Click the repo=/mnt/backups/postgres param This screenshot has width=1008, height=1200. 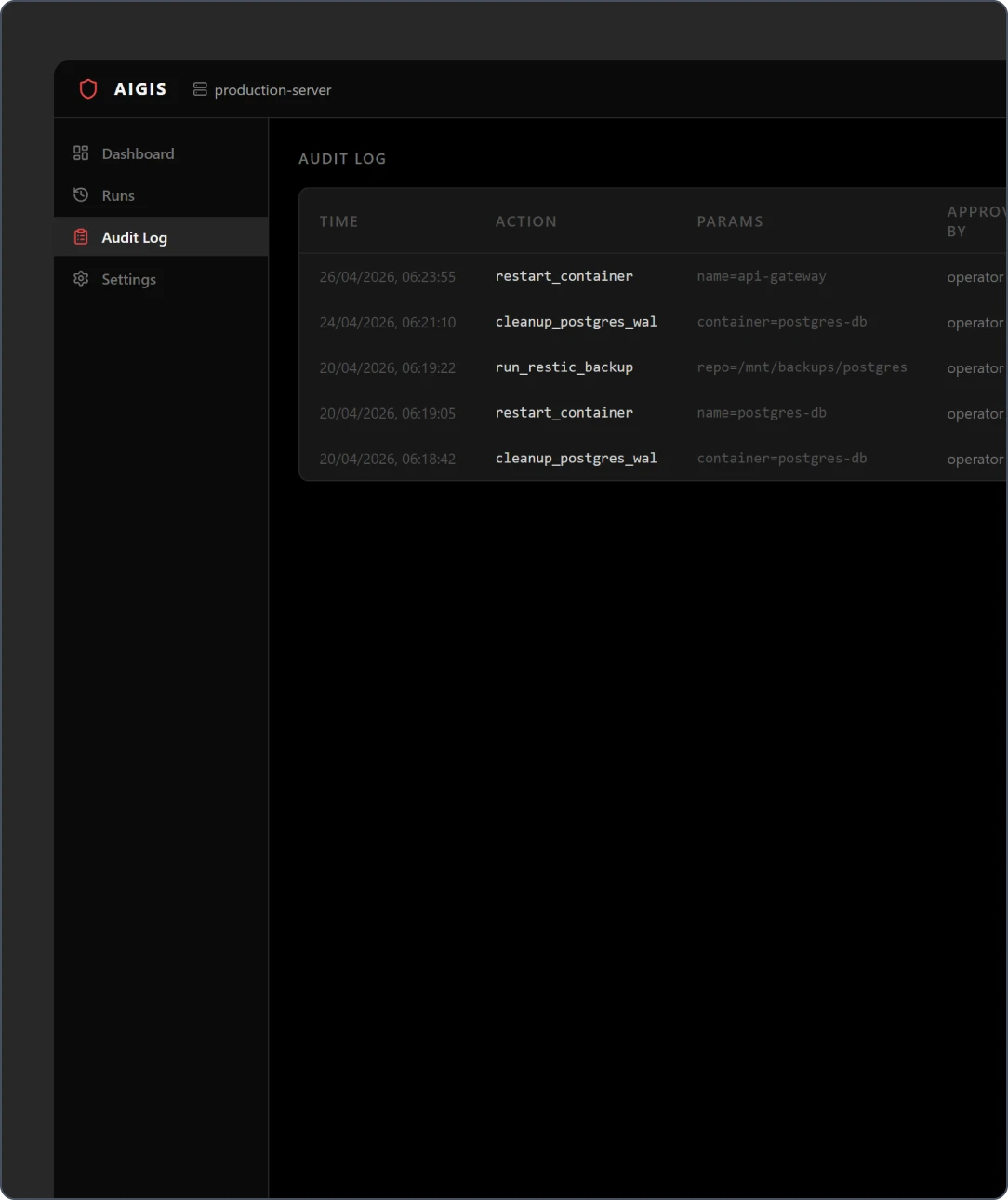(802, 367)
